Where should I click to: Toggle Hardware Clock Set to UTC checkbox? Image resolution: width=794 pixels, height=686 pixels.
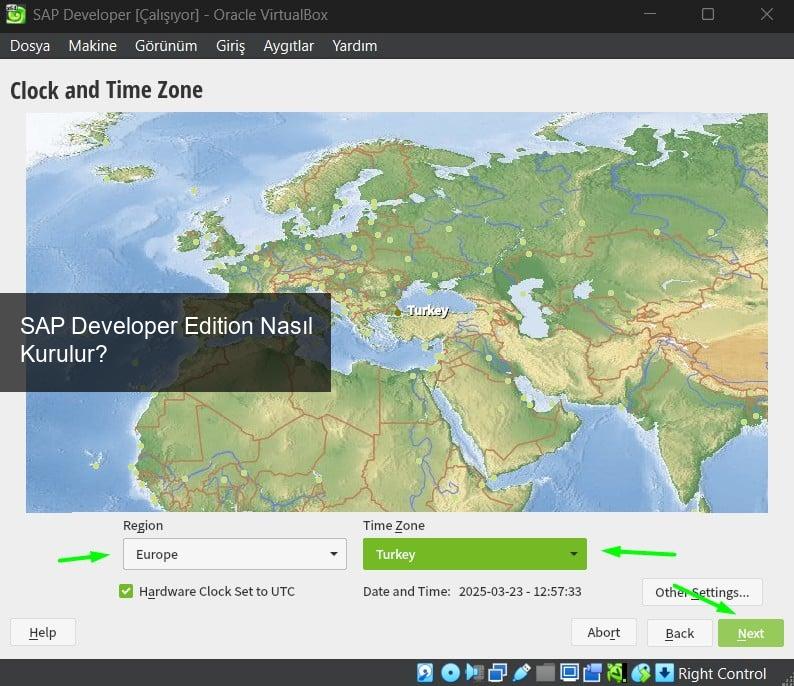tap(126, 591)
